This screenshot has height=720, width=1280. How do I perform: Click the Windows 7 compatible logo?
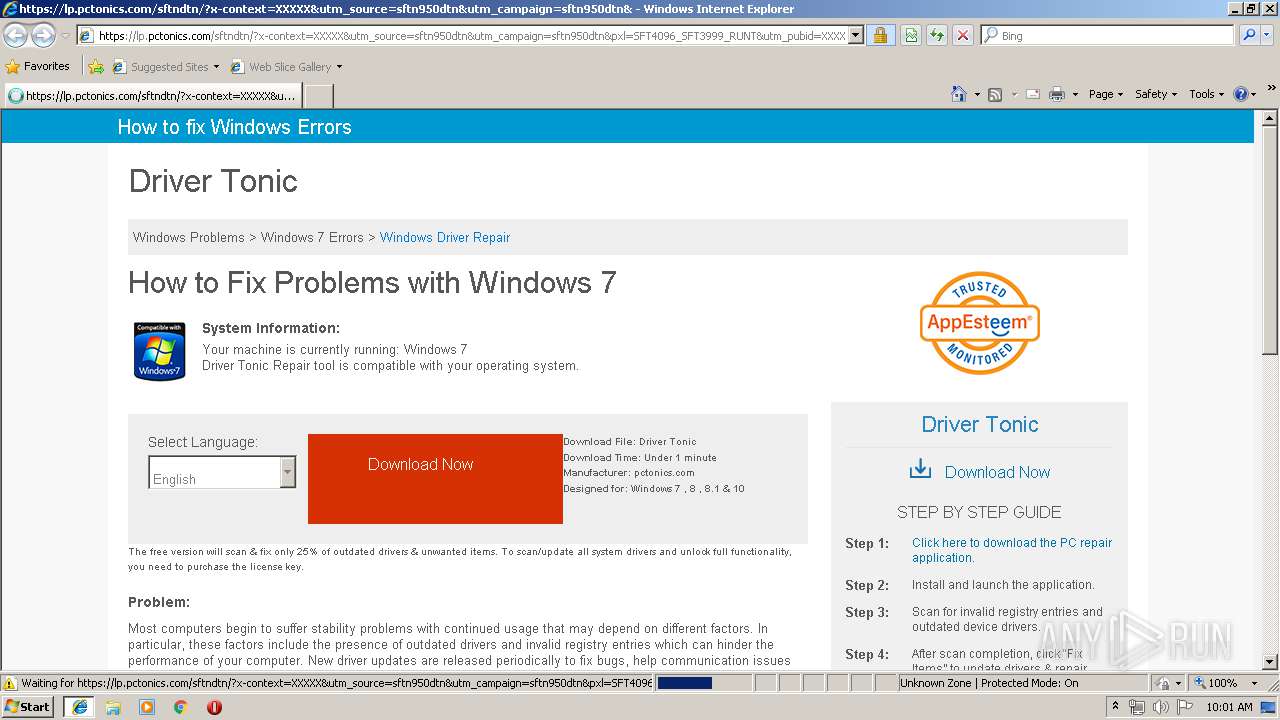(x=159, y=350)
